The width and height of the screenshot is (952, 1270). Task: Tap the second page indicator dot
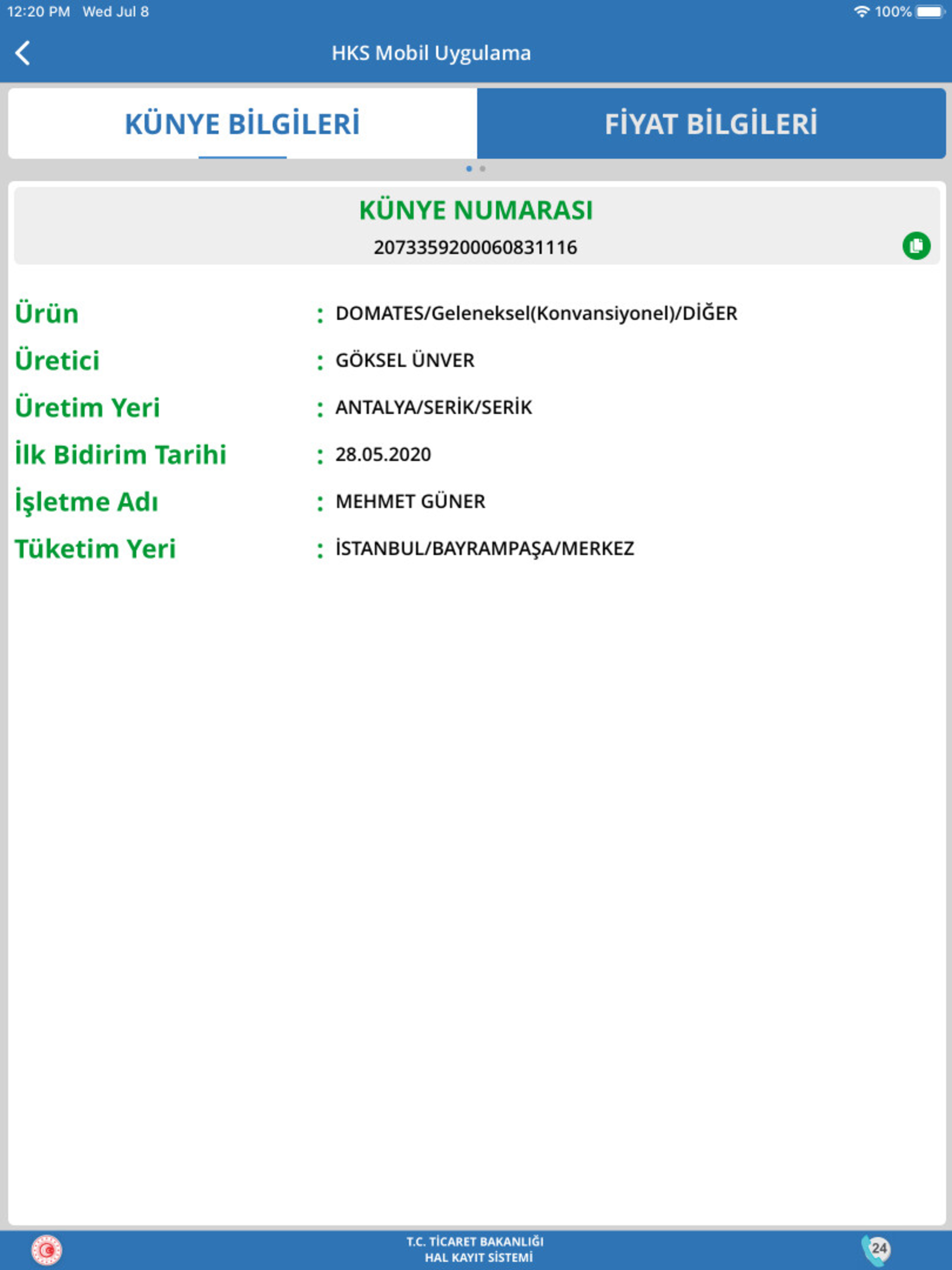pos(483,169)
